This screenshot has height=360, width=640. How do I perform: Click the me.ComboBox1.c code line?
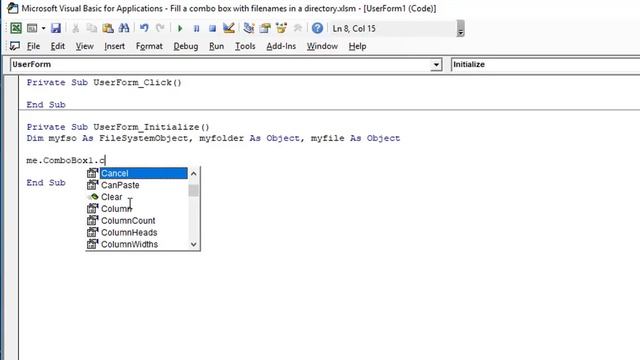point(66,160)
